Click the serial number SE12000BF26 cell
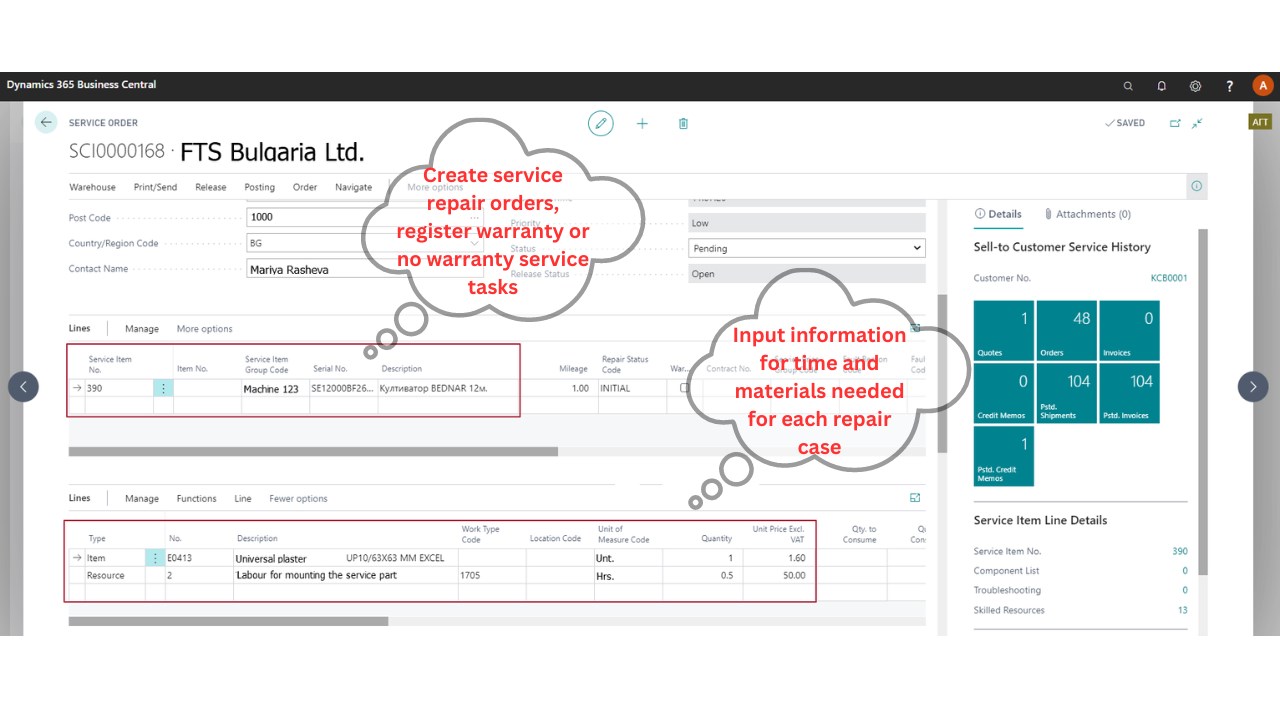1280x720 pixels. 342,388
